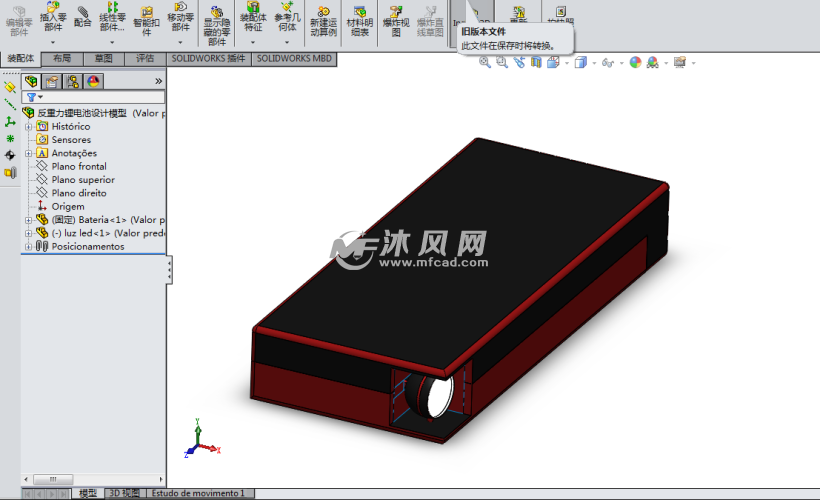Switch to the 3D 视图 bottom tab
This screenshot has height=500, width=820.
(x=124, y=493)
